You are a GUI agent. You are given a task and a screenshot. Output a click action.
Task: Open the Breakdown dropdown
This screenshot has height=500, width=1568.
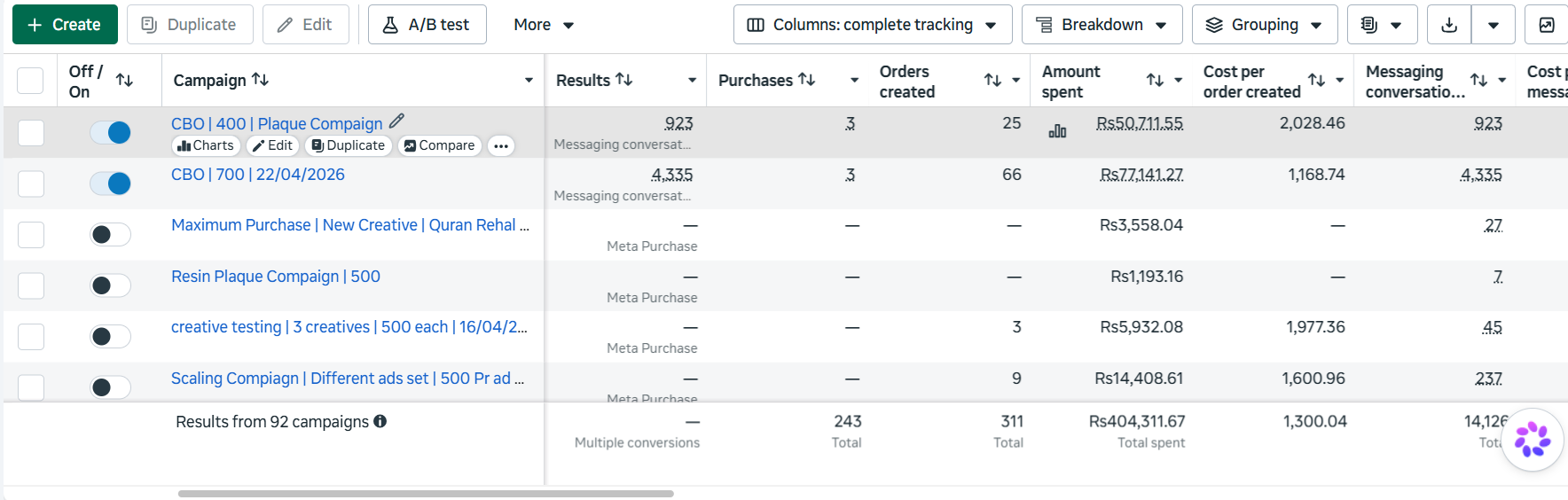[1102, 25]
